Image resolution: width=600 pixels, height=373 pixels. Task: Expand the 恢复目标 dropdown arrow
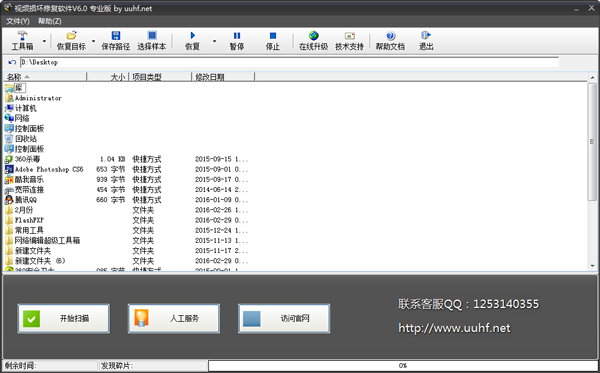pyautogui.click(x=93, y=41)
